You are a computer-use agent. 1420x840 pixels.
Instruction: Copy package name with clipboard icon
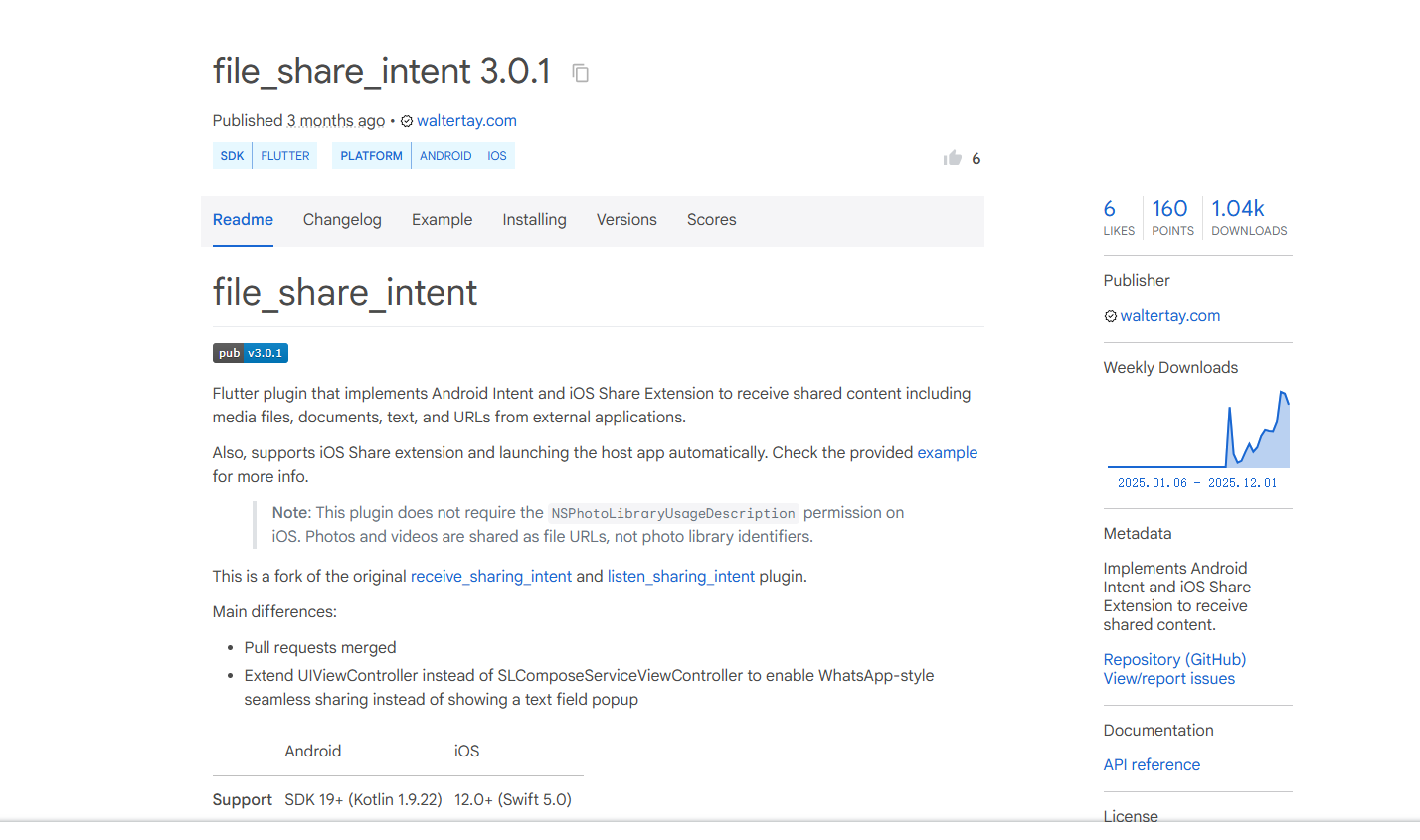[581, 73]
